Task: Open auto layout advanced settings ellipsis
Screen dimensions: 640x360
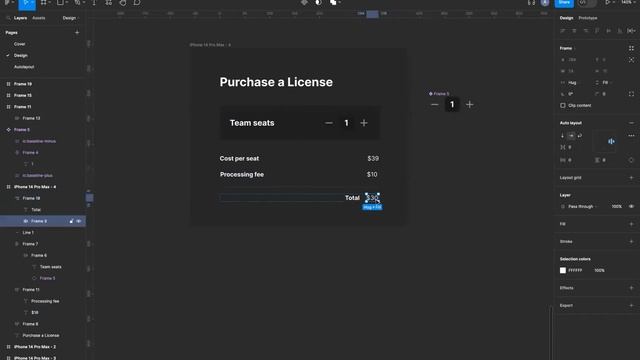Action: point(631,136)
